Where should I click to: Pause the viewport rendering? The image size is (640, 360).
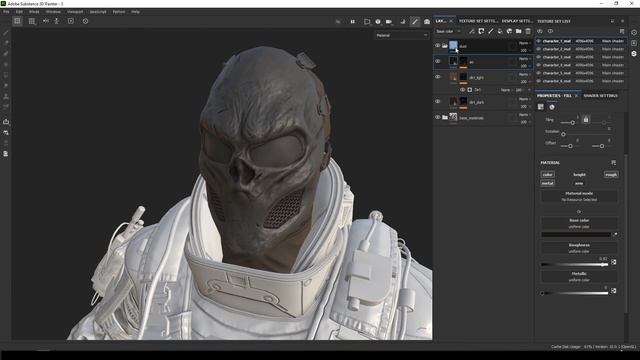[353, 22]
